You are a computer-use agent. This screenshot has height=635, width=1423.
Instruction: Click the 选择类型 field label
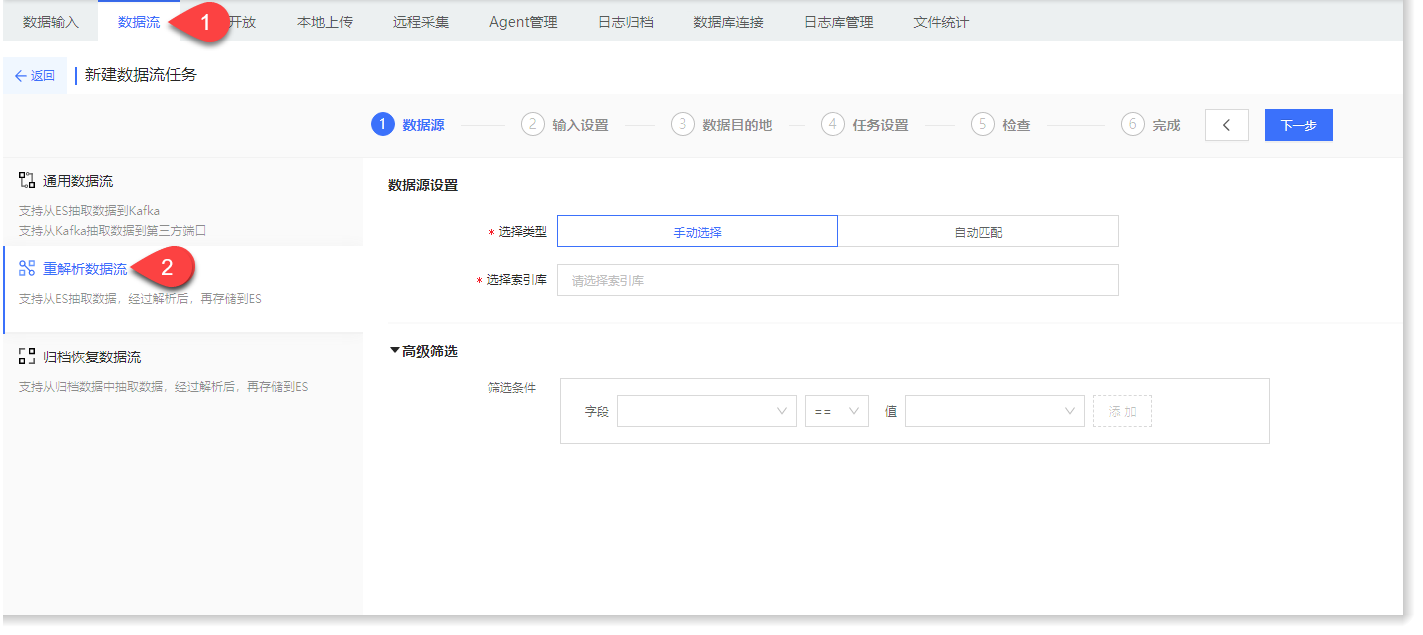pos(523,232)
